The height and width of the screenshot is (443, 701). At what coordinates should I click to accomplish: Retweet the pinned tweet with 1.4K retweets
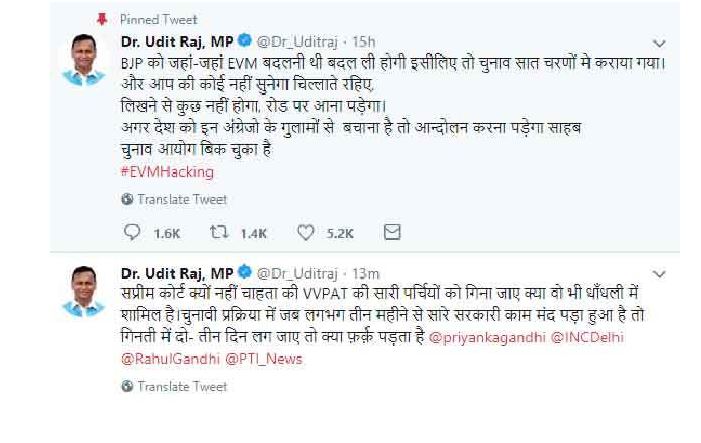pos(219,232)
